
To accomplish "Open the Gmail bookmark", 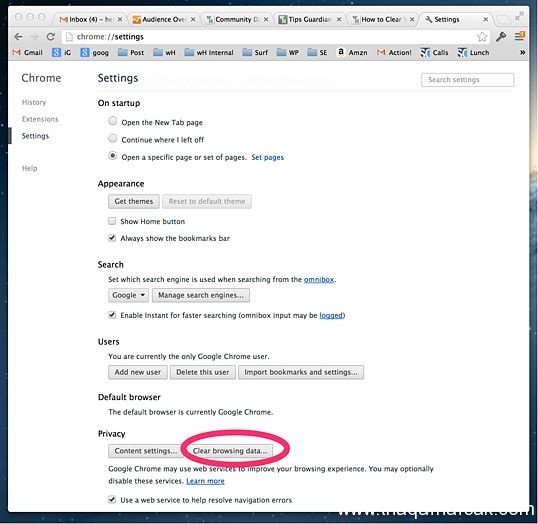I will point(27,53).
